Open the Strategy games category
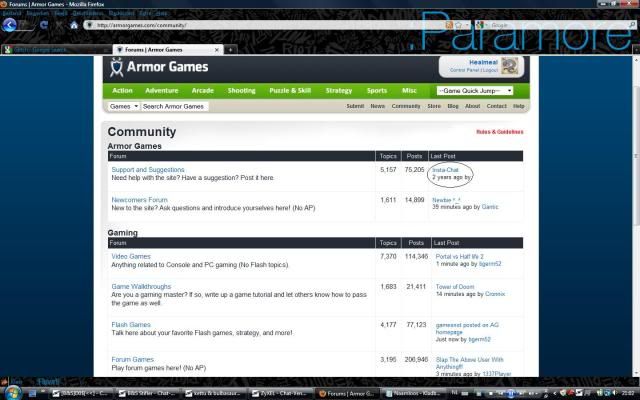This screenshot has width=640, height=400. 338,91
